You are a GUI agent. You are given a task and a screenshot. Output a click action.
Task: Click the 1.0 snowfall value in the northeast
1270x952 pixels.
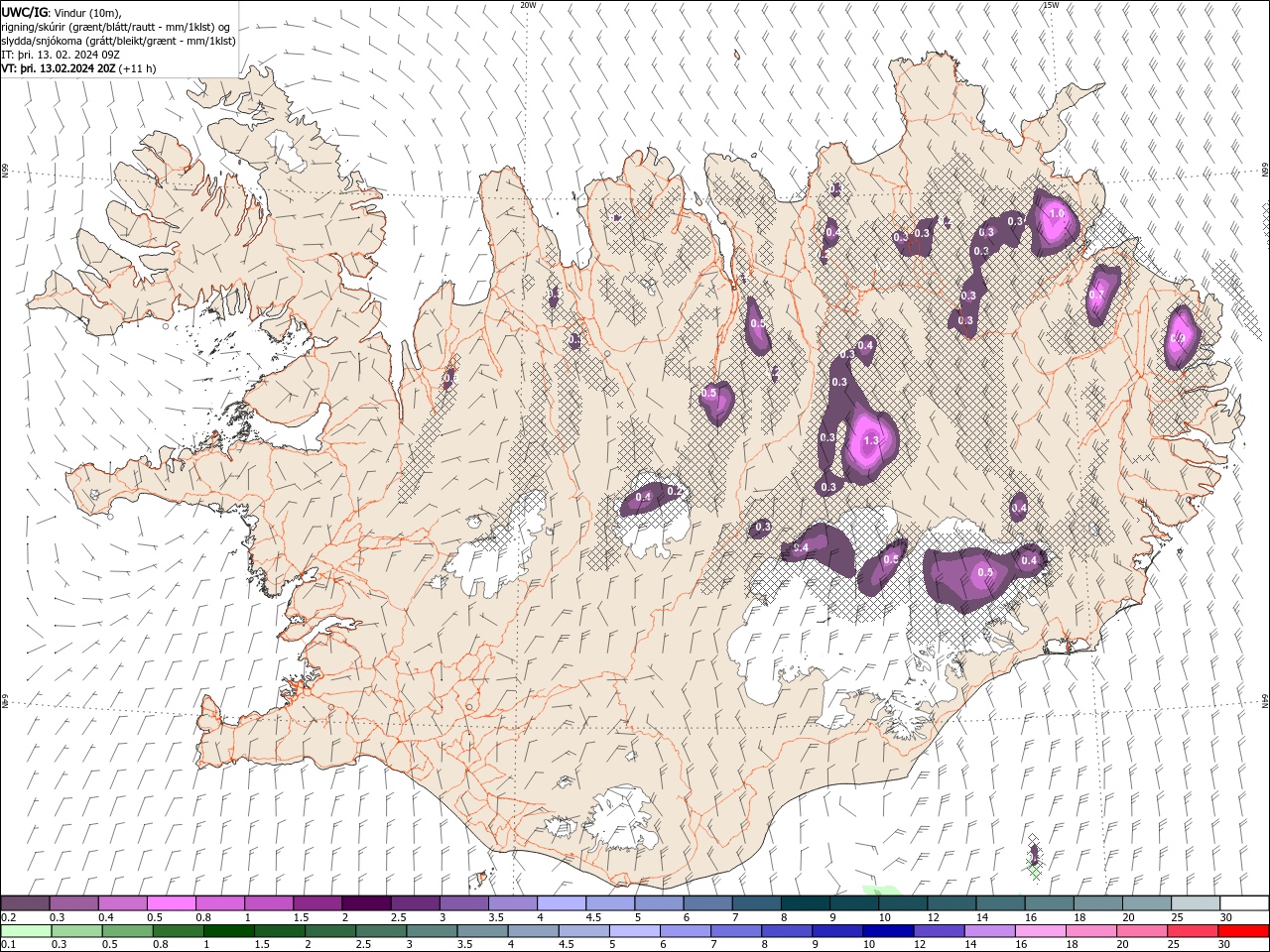coord(1056,213)
